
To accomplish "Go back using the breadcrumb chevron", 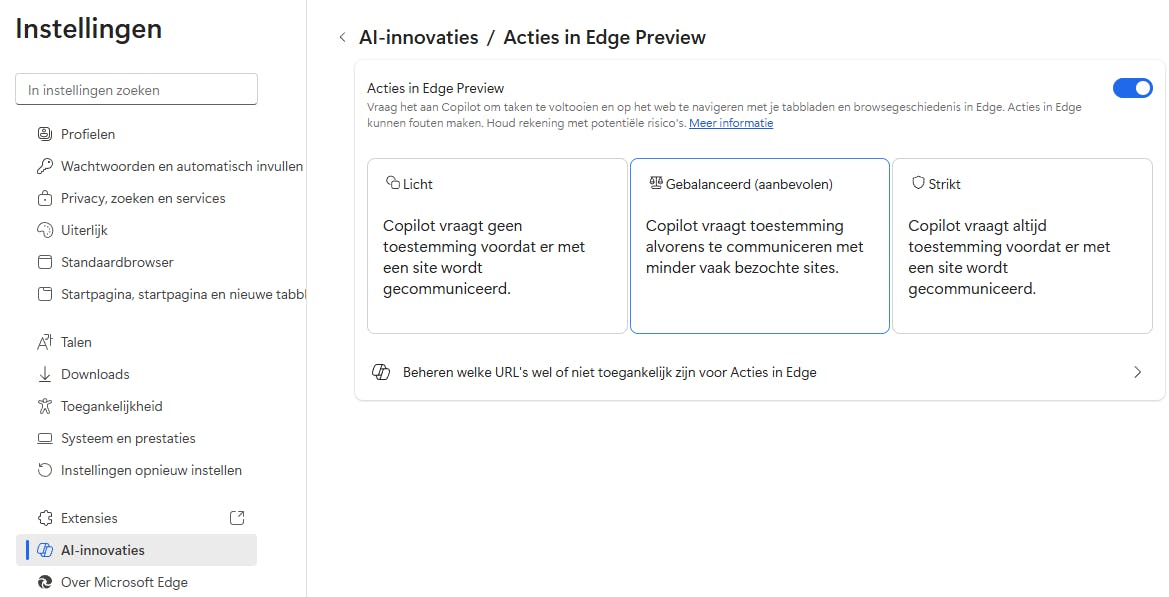I will [342, 38].
